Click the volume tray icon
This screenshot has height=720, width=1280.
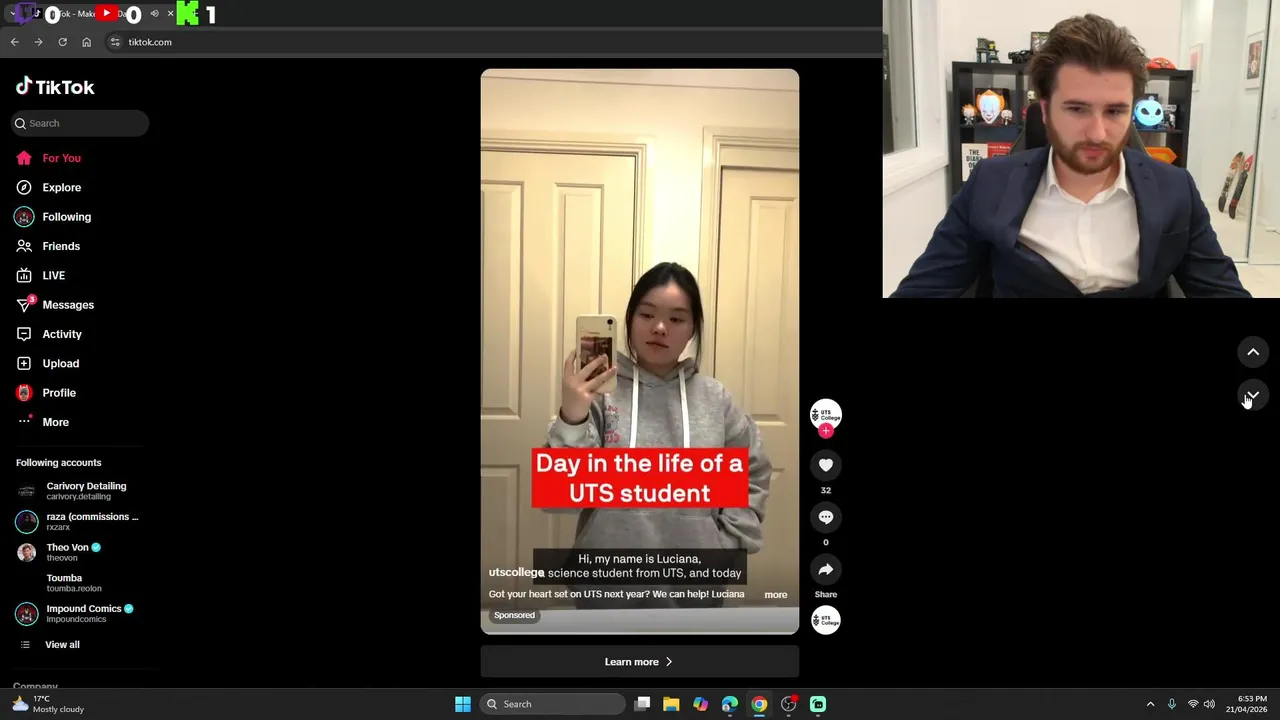(x=1209, y=704)
